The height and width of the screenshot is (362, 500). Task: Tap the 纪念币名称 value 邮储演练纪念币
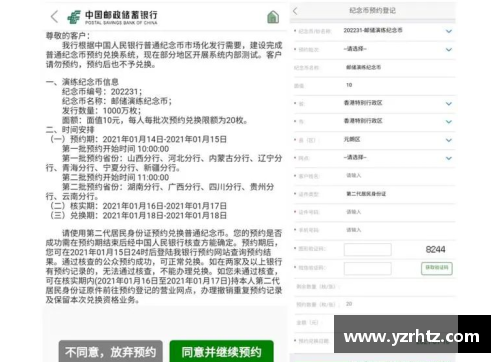[364, 67]
